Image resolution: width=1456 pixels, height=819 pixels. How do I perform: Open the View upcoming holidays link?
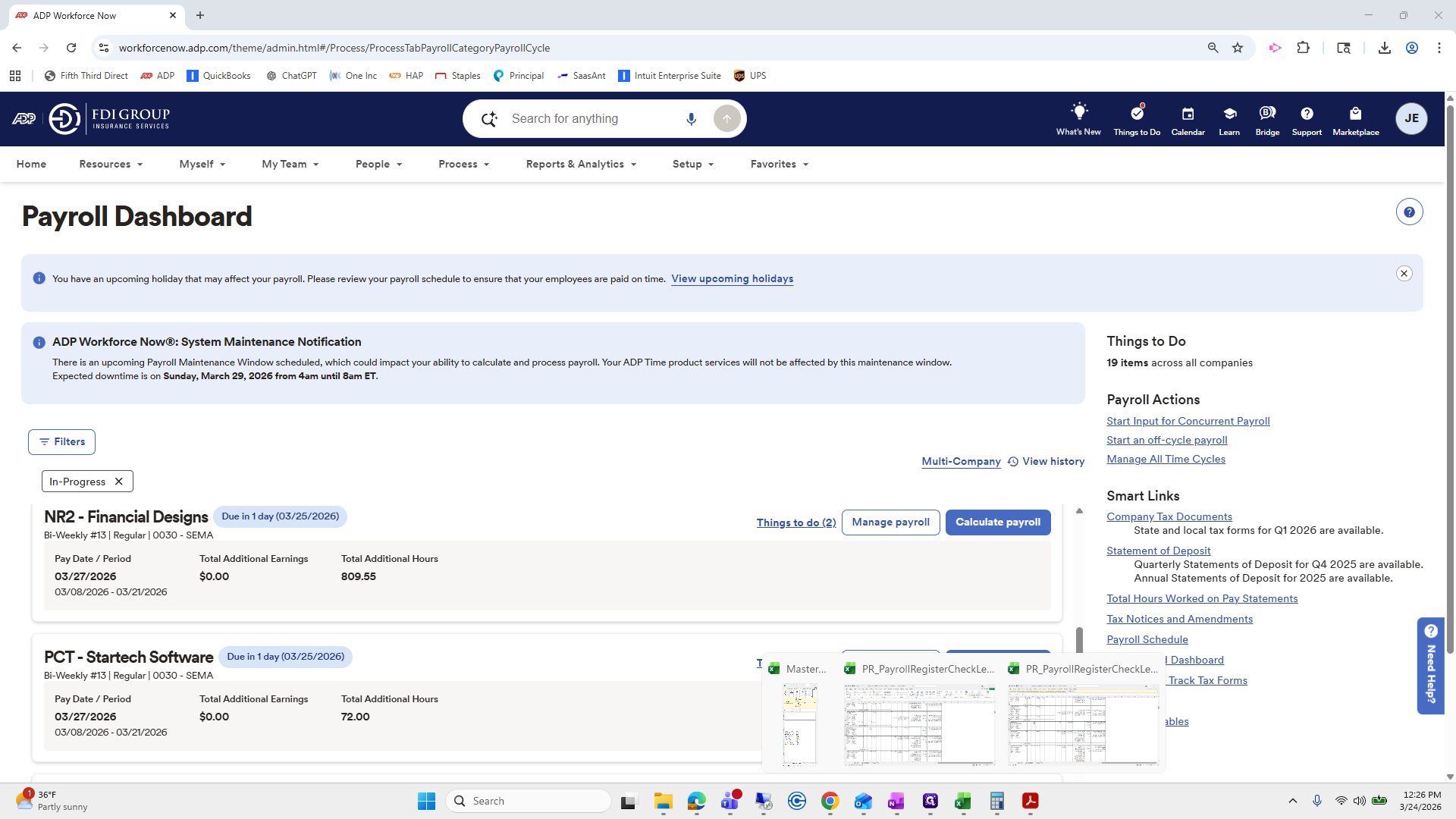(x=732, y=279)
